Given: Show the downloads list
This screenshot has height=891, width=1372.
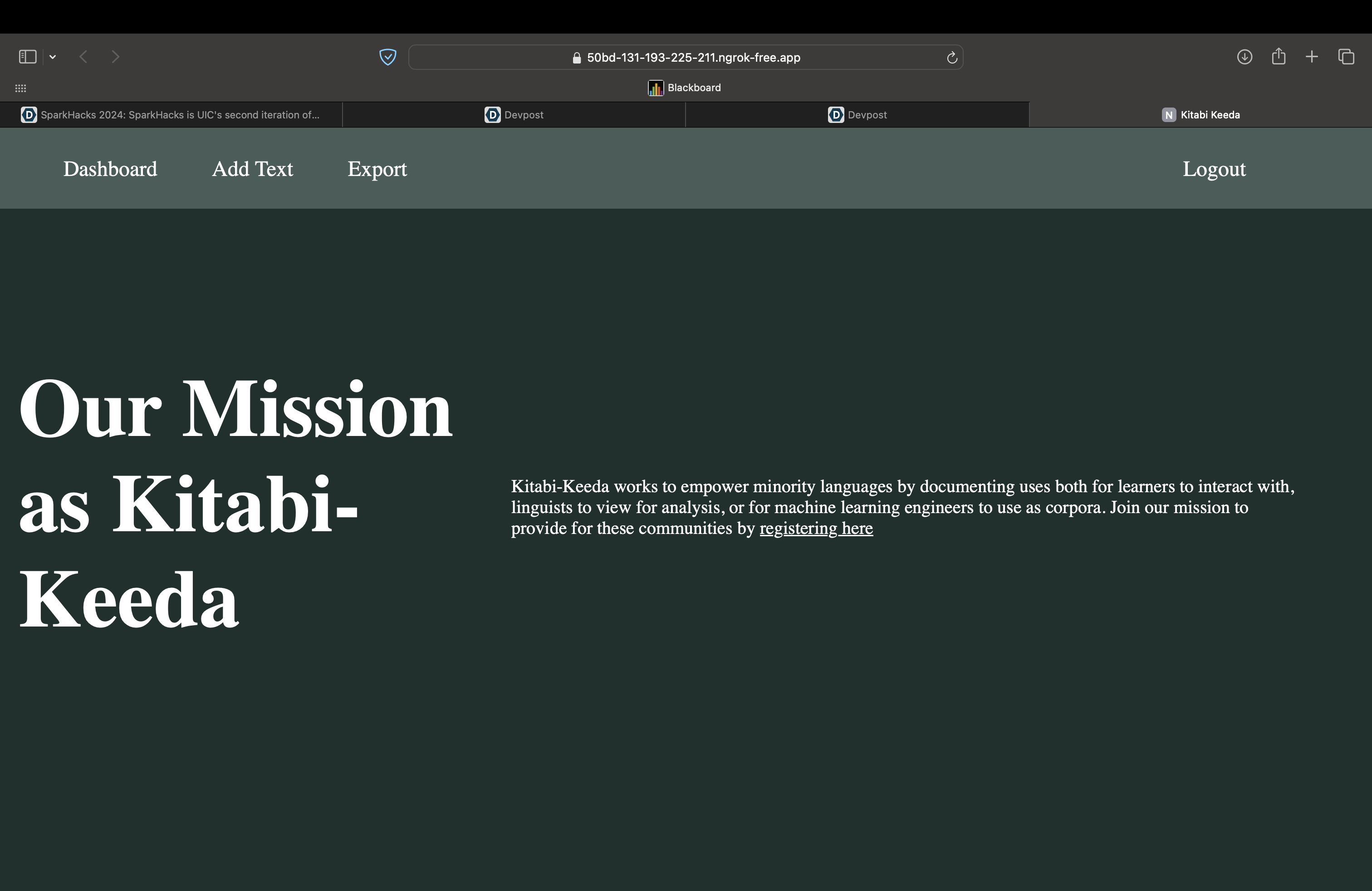Looking at the screenshot, I should [x=1244, y=56].
